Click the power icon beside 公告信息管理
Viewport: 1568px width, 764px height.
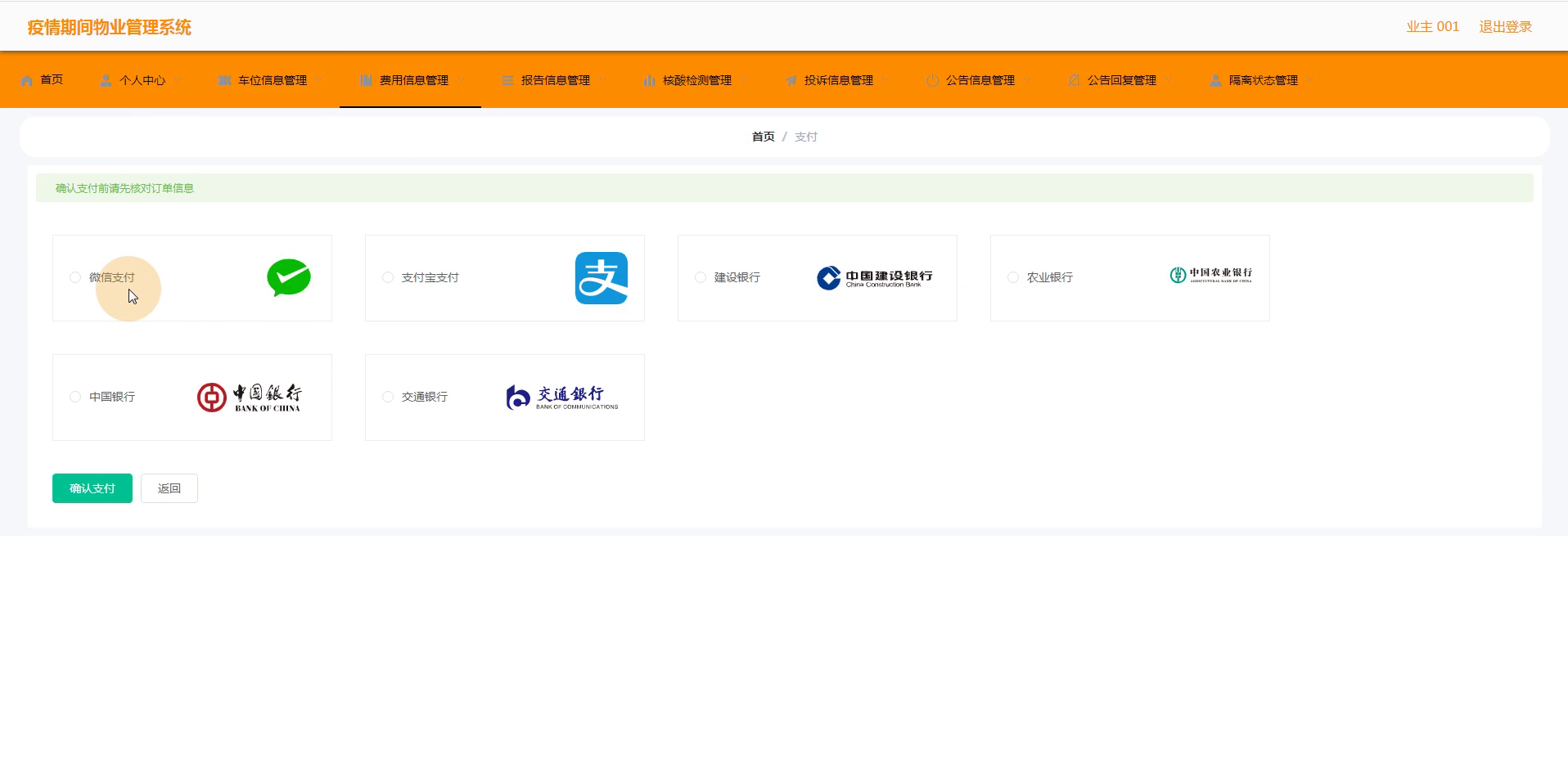click(932, 80)
